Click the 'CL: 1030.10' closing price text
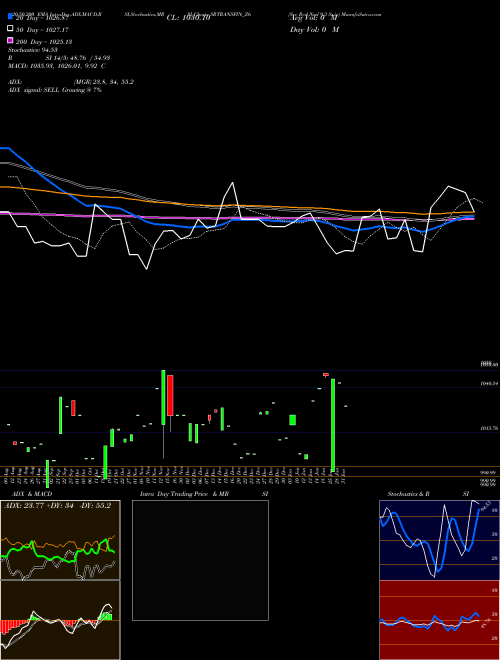Viewport: 500px width, 660px height. point(188,18)
